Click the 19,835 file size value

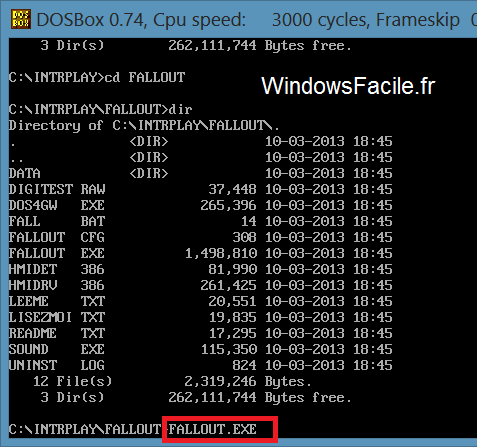pyautogui.click(x=232, y=317)
